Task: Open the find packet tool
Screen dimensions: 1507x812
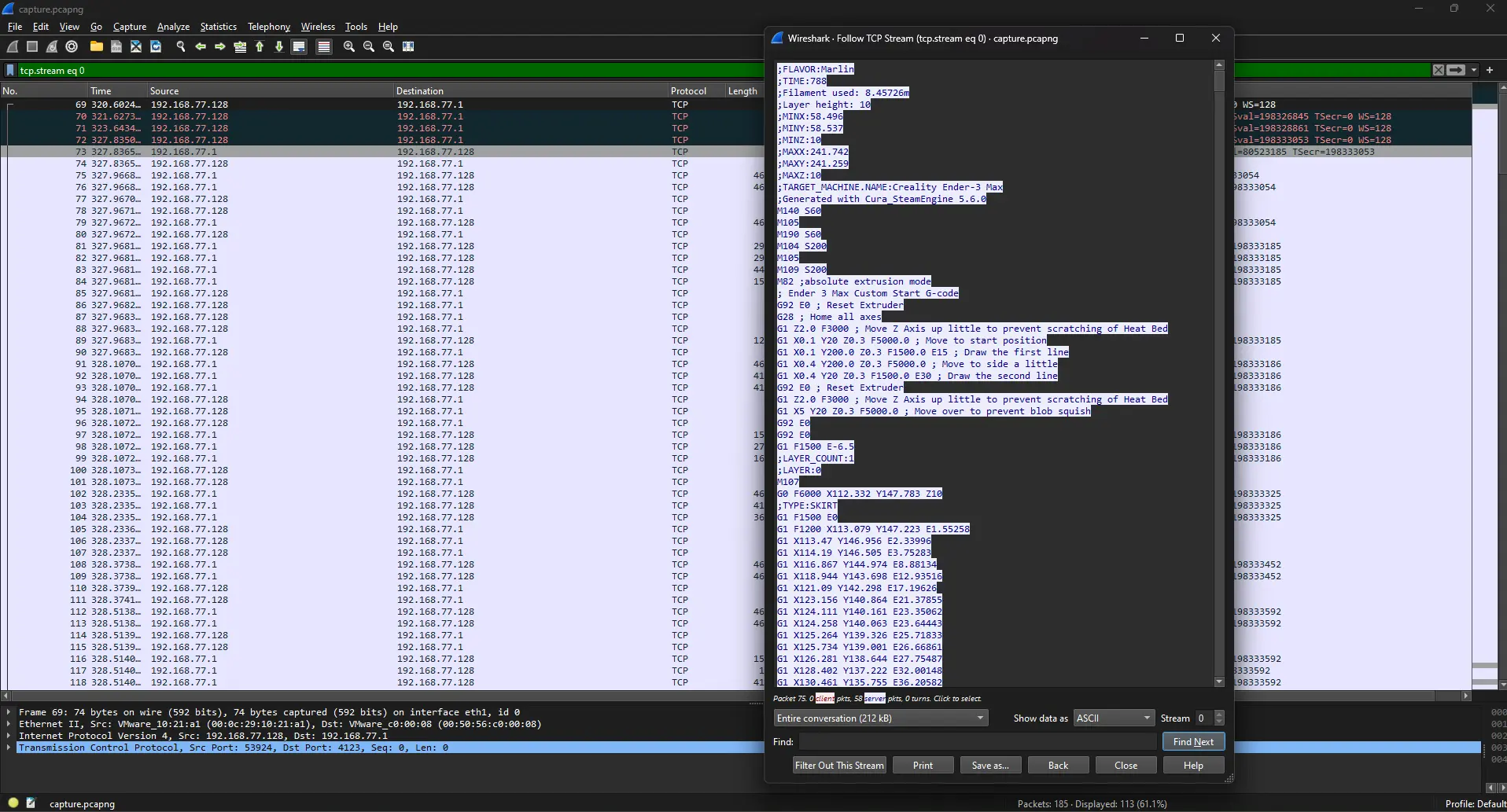Action: point(181,46)
